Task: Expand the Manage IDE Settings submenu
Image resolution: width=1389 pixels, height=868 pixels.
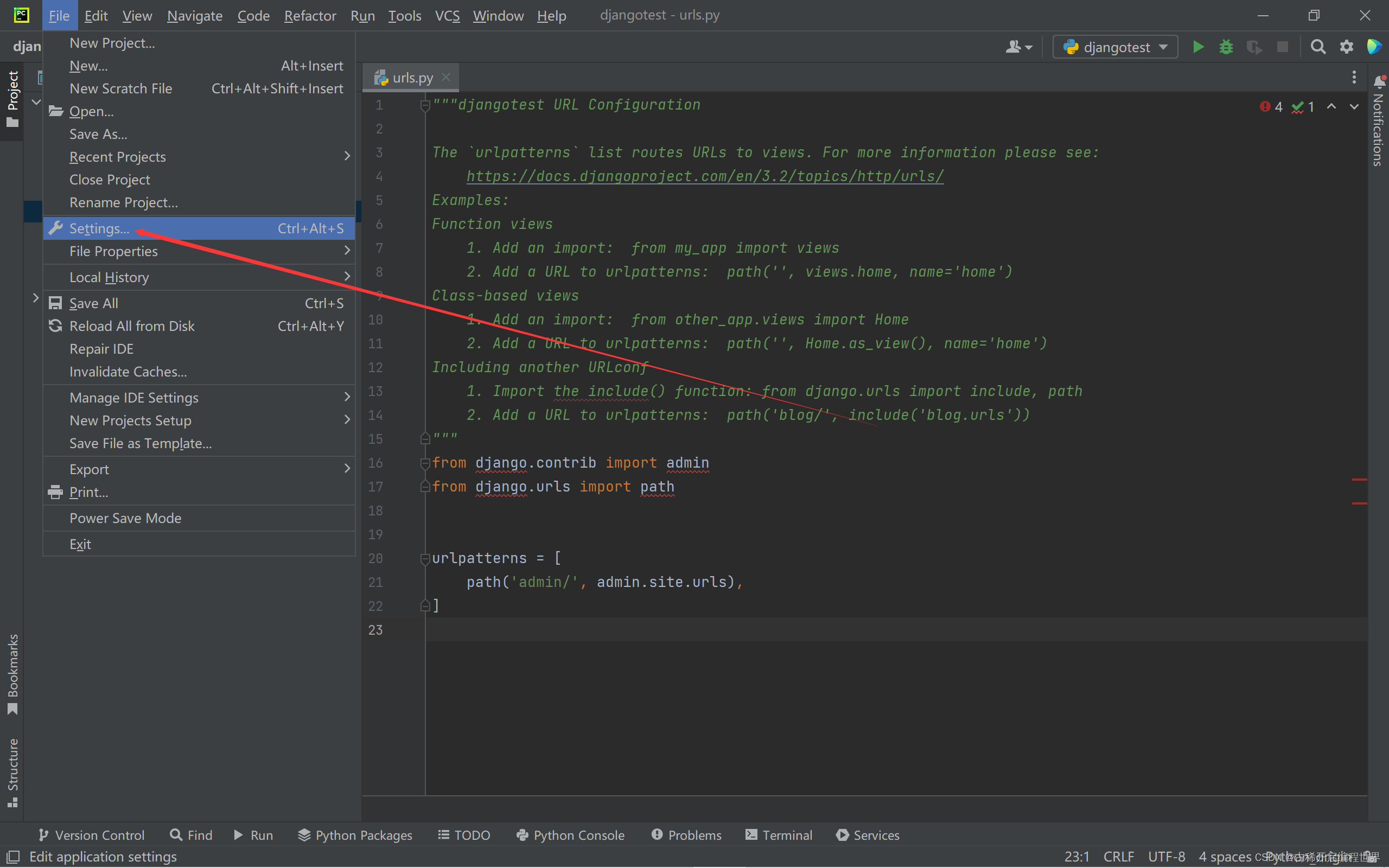Action: (x=199, y=397)
